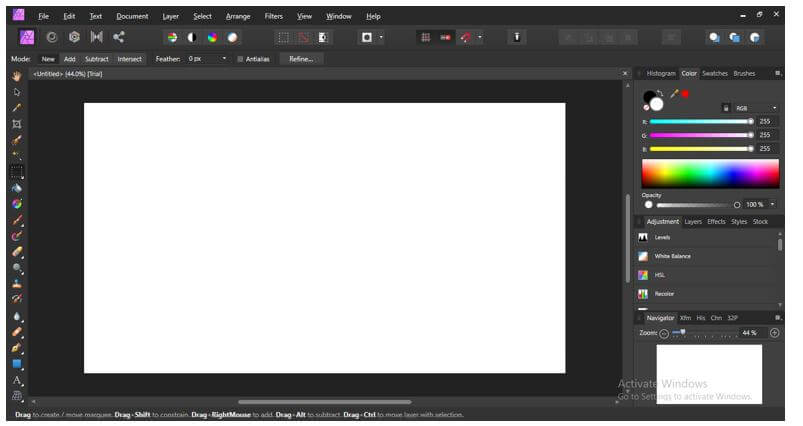Image resolution: width=803 pixels, height=426 pixels.
Task: Apply Auto White Balance from toolbar
Action: (233, 37)
